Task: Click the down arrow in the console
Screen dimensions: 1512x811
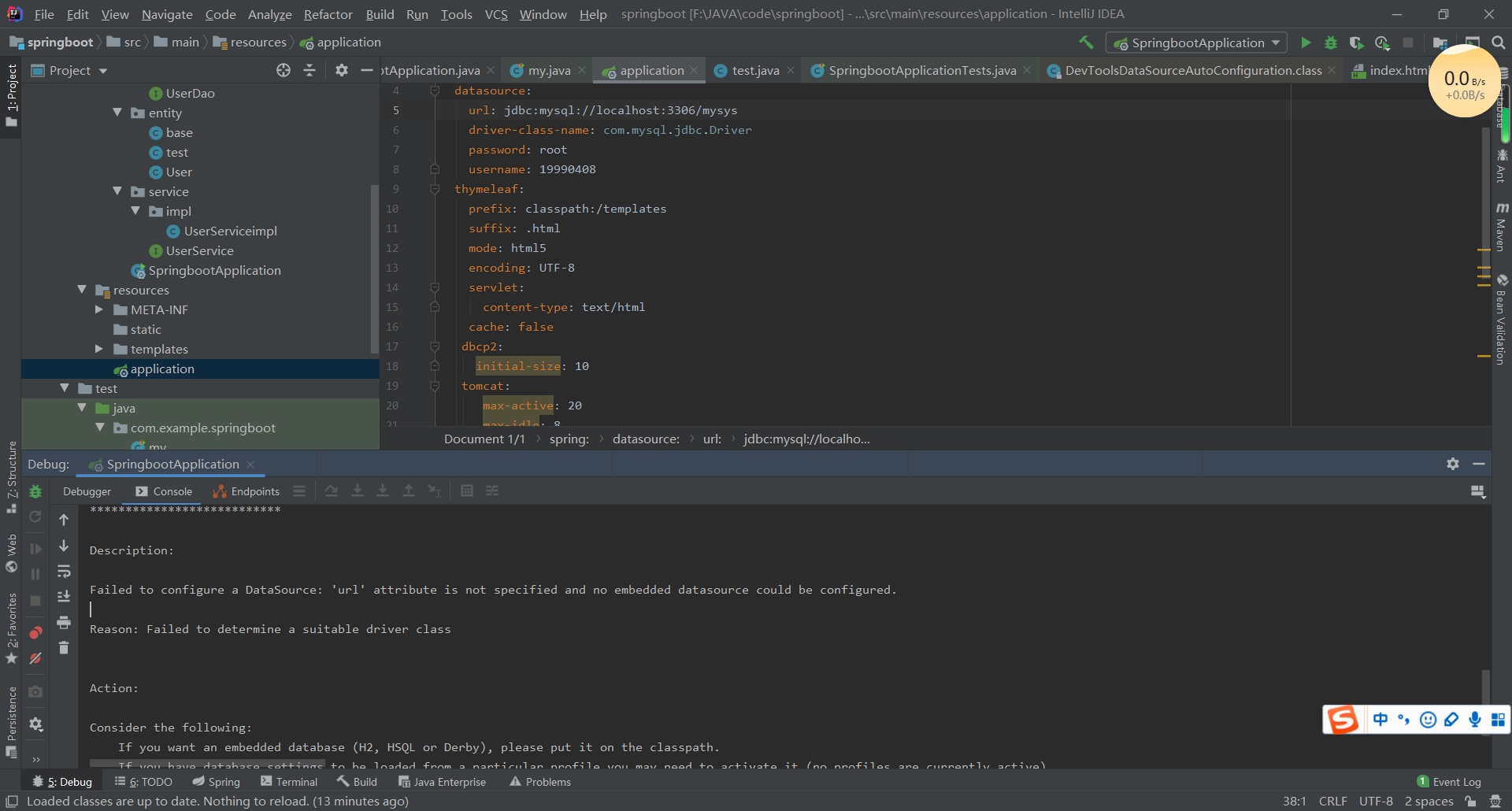Action: pos(64,546)
